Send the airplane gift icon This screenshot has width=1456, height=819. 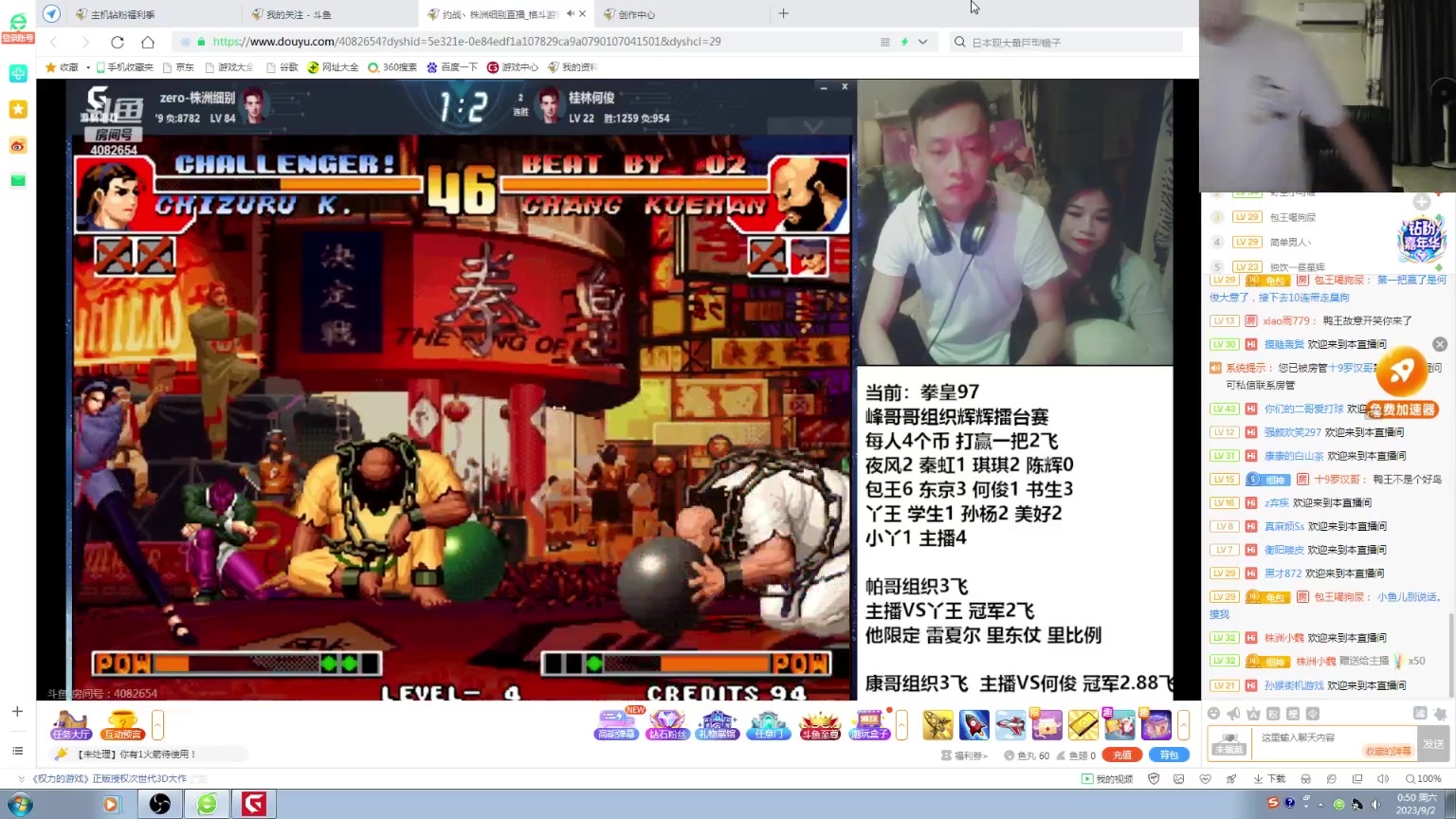click(x=937, y=725)
